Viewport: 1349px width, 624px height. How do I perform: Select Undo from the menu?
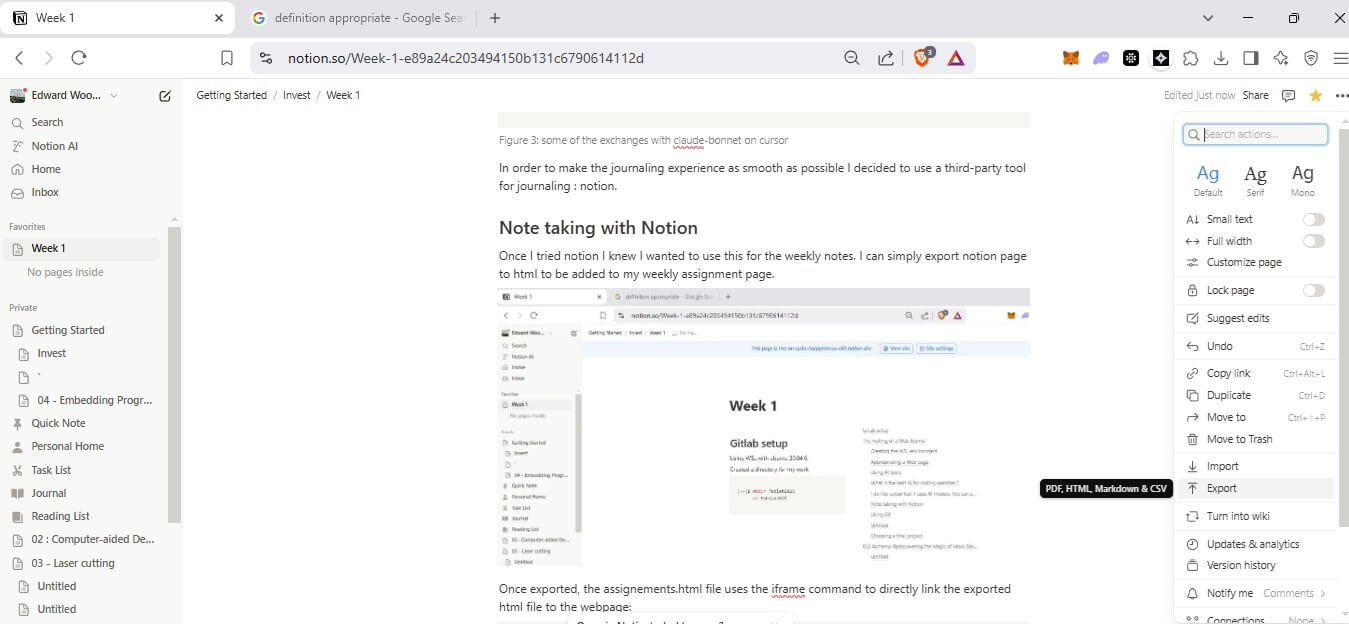pos(1256,346)
